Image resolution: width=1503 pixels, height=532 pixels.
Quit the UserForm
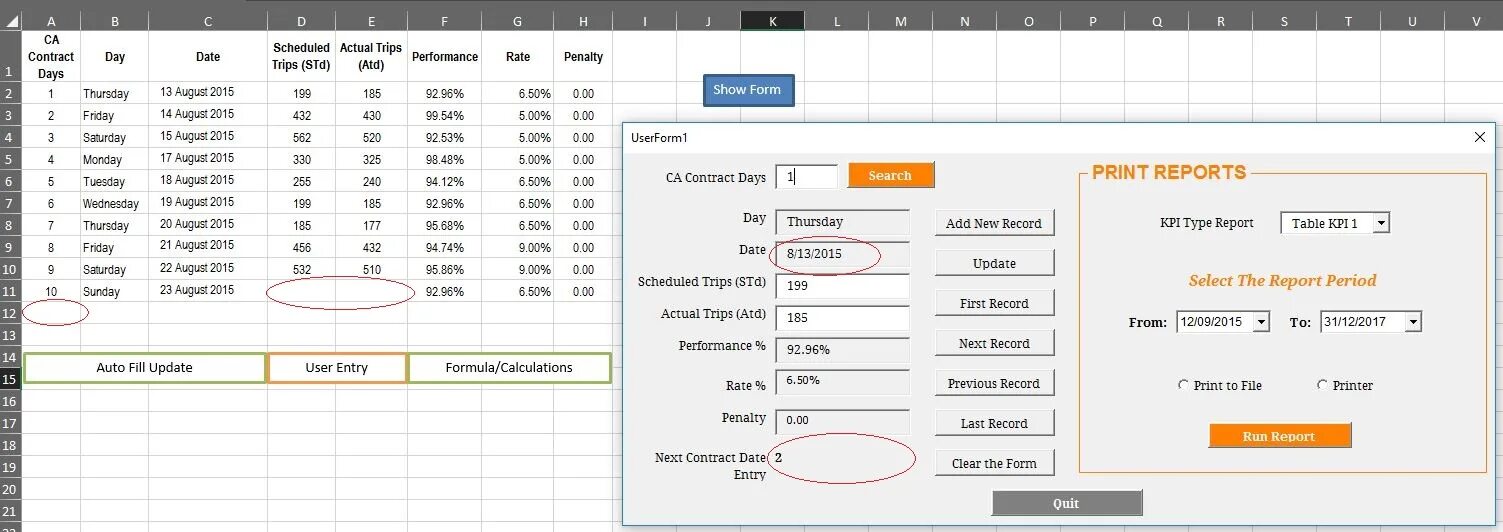coord(1066,503)
